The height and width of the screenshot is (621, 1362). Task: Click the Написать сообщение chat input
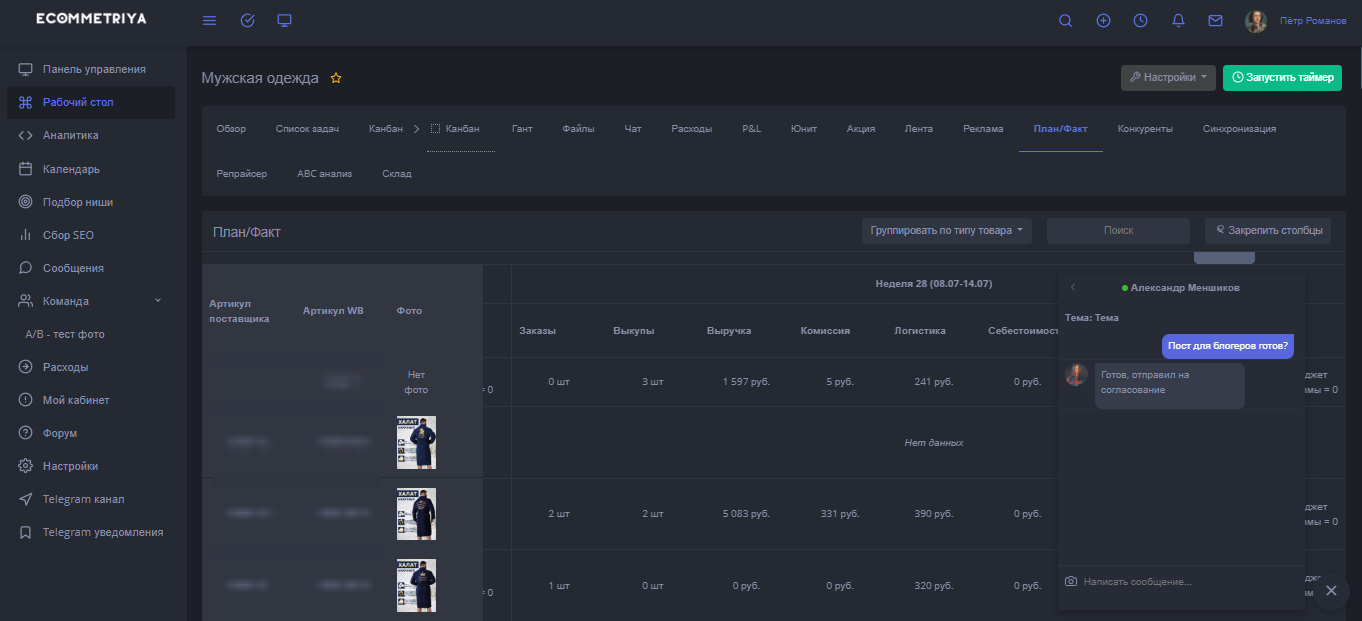1180,581
